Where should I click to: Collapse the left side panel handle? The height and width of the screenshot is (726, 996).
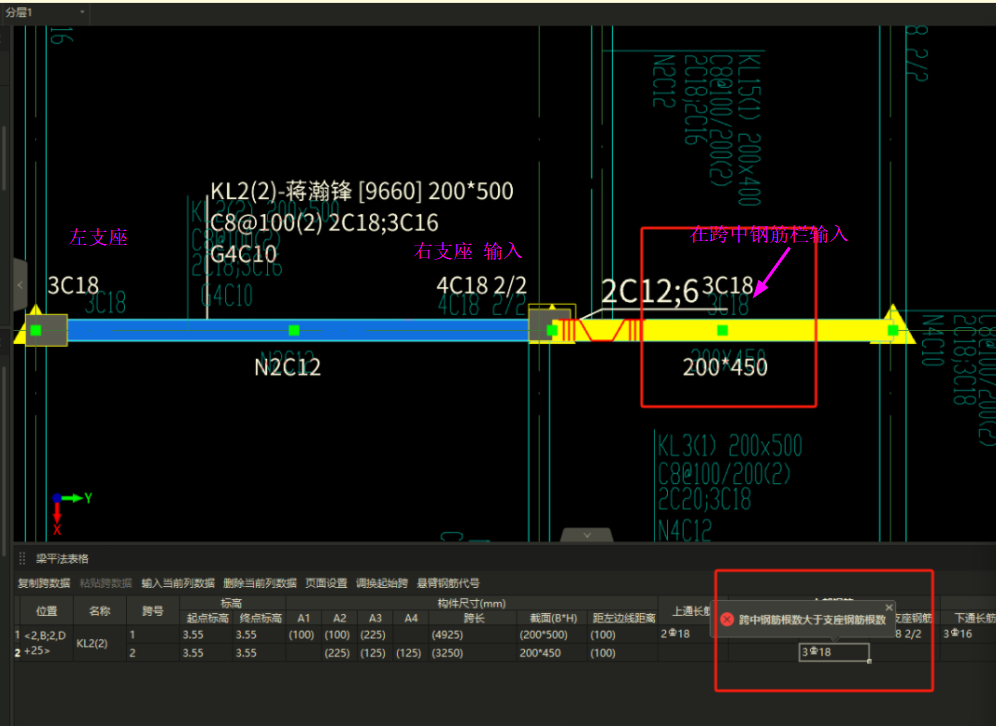coord(20,285)
